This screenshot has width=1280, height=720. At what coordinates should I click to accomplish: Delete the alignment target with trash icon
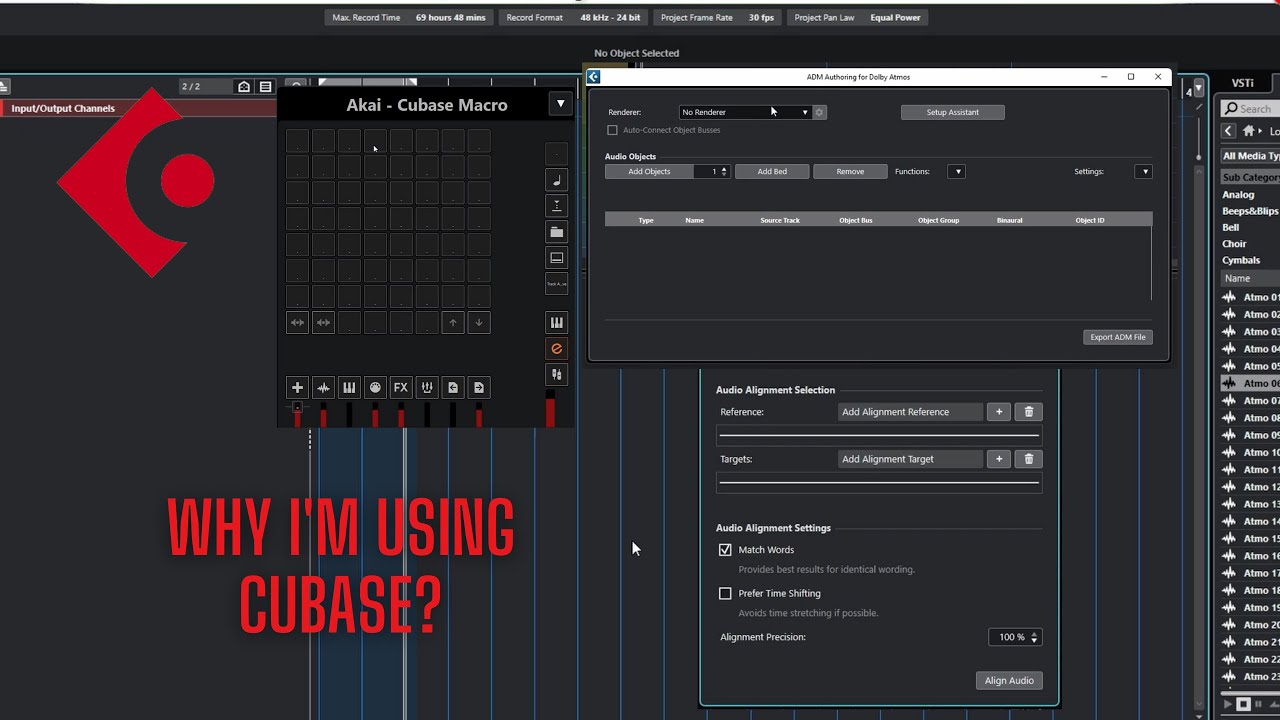[1029, 459]
